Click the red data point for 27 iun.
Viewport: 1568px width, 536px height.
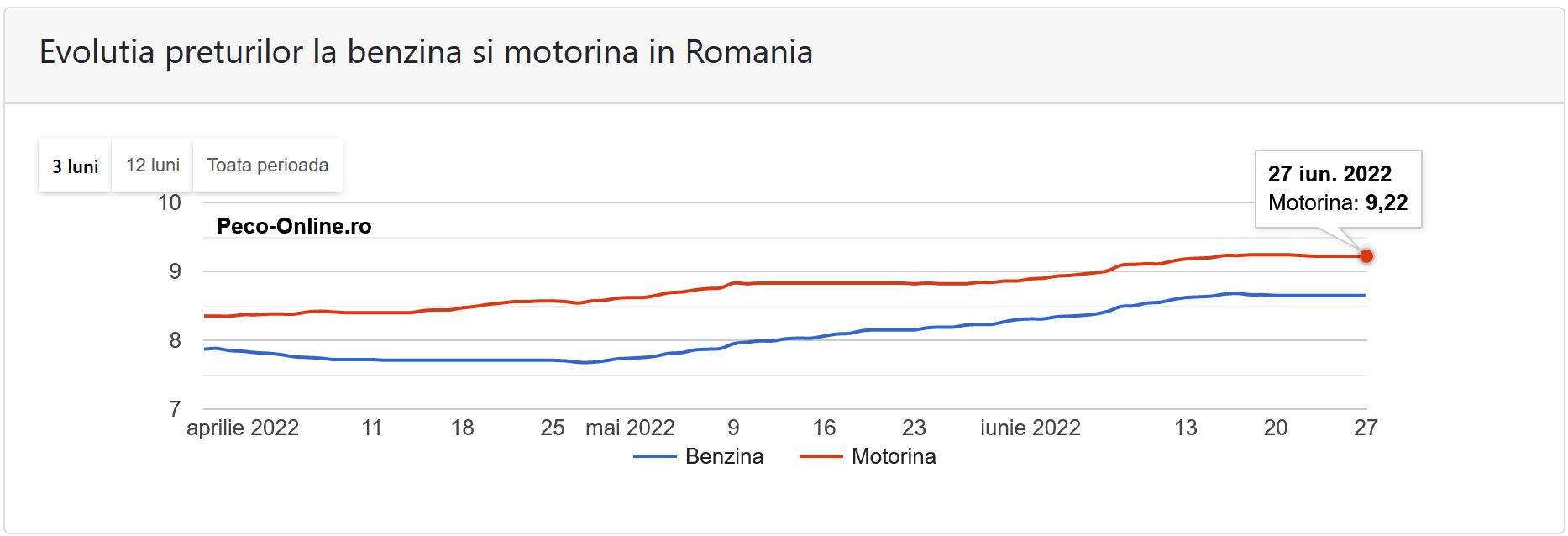click(x=1366, y=256)
